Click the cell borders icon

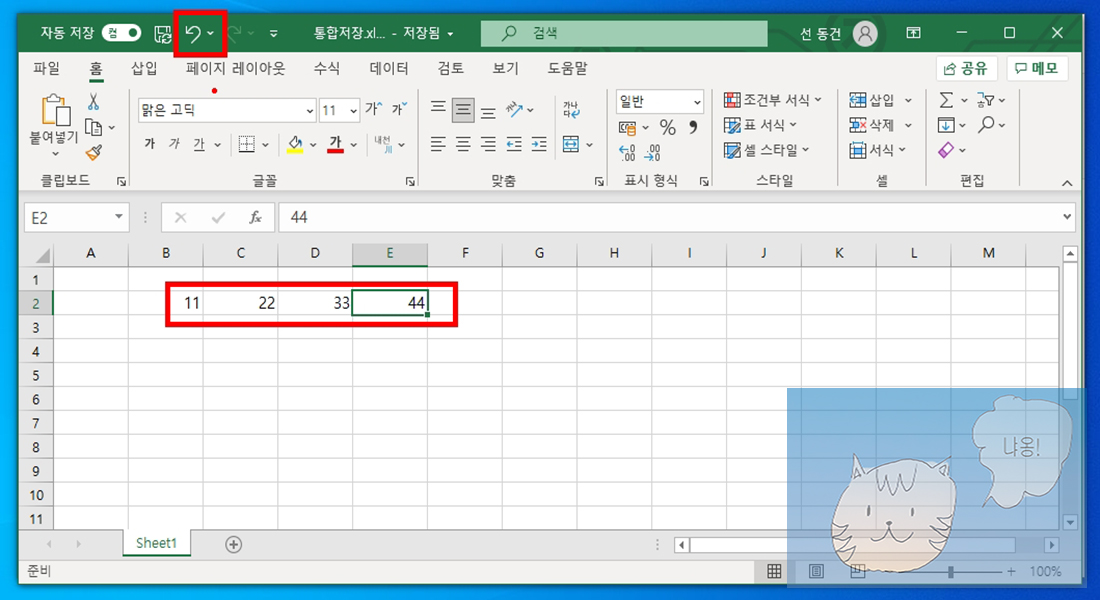pyautogui.click(x=246, y=145)
